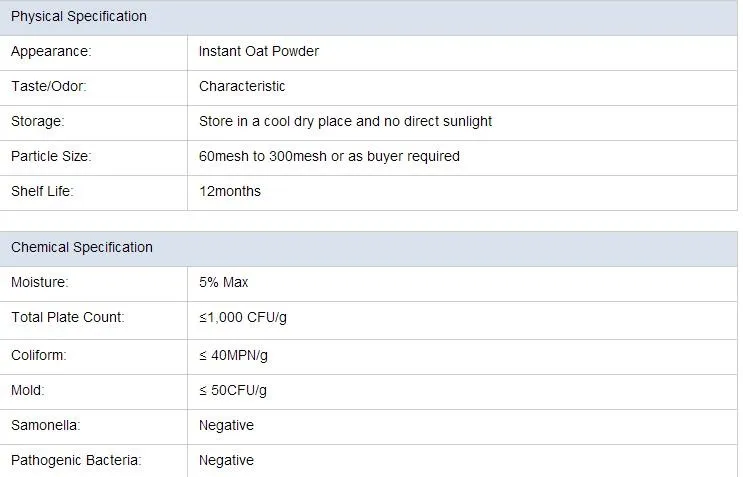Select the Taste/Odor label
Screen dimensions: 743x477
49,86
